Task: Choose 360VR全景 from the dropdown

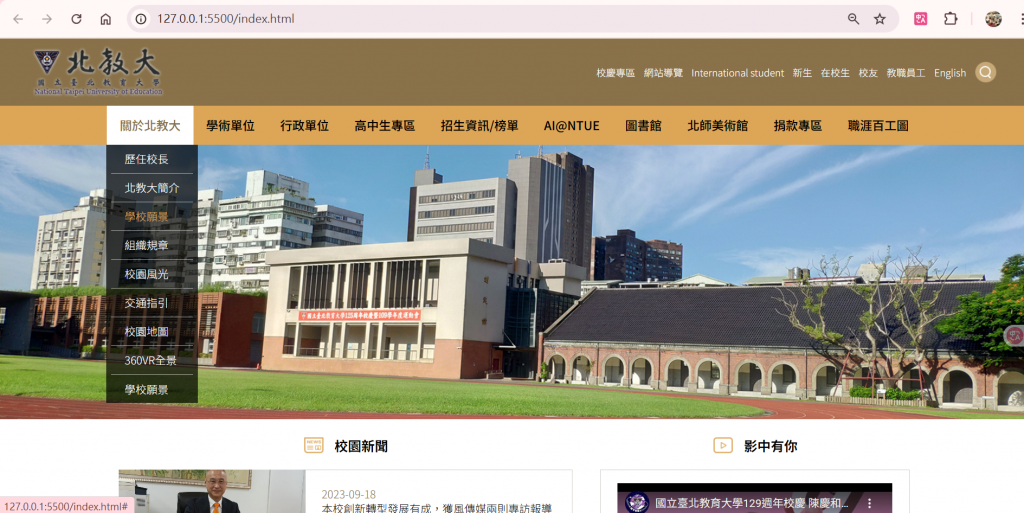Action: [x=152, y=360]
